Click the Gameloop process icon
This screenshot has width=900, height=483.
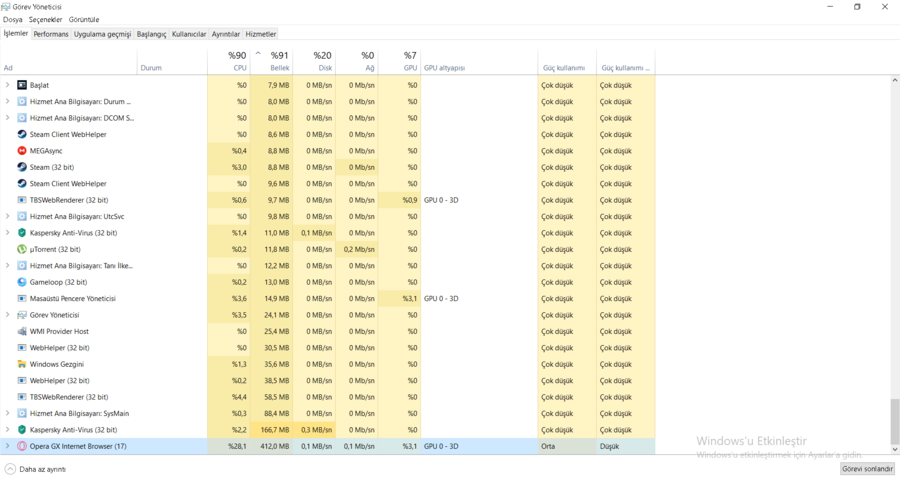coord(22,282)
